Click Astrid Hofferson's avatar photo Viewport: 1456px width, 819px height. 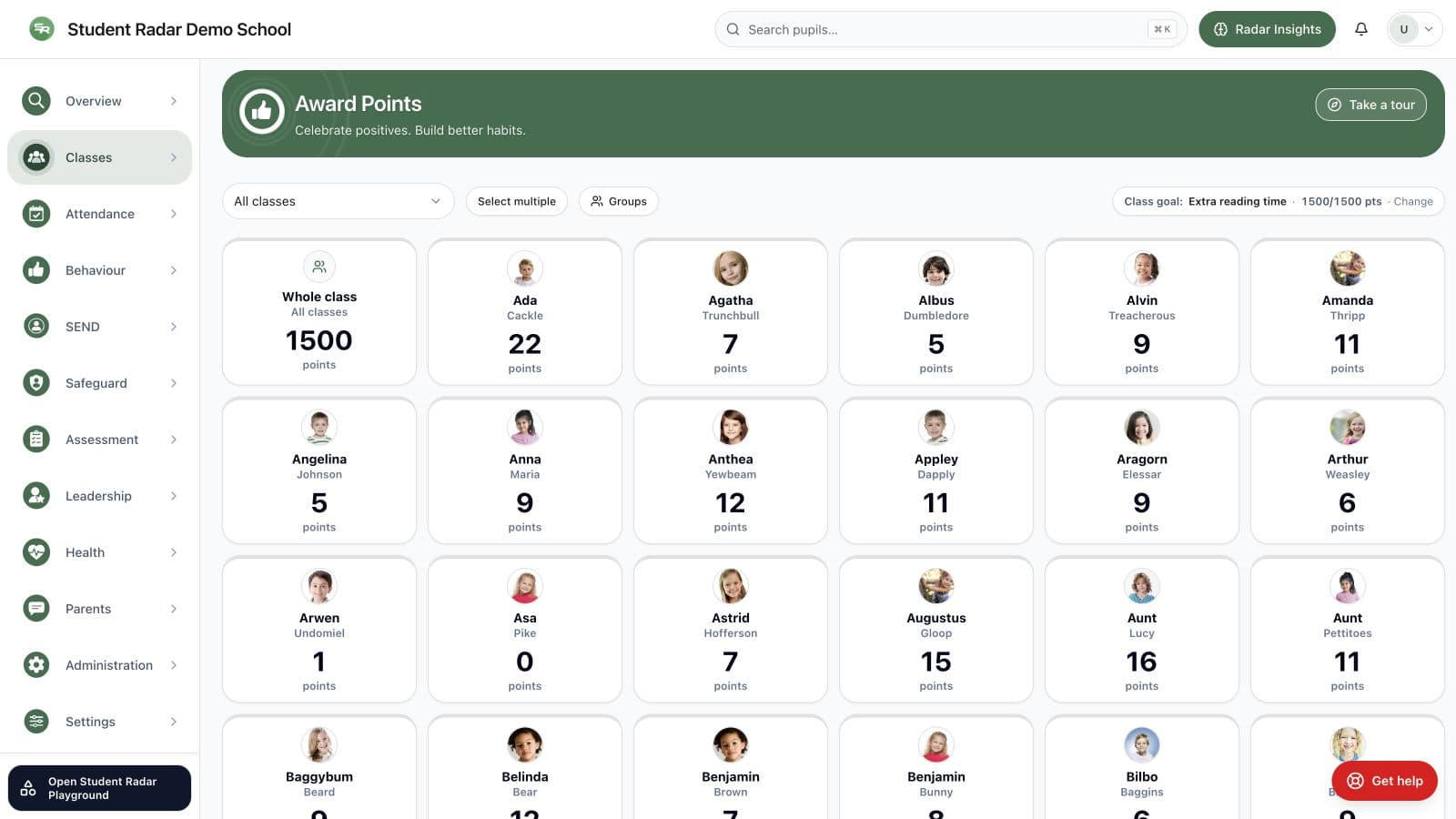(731, 586)
